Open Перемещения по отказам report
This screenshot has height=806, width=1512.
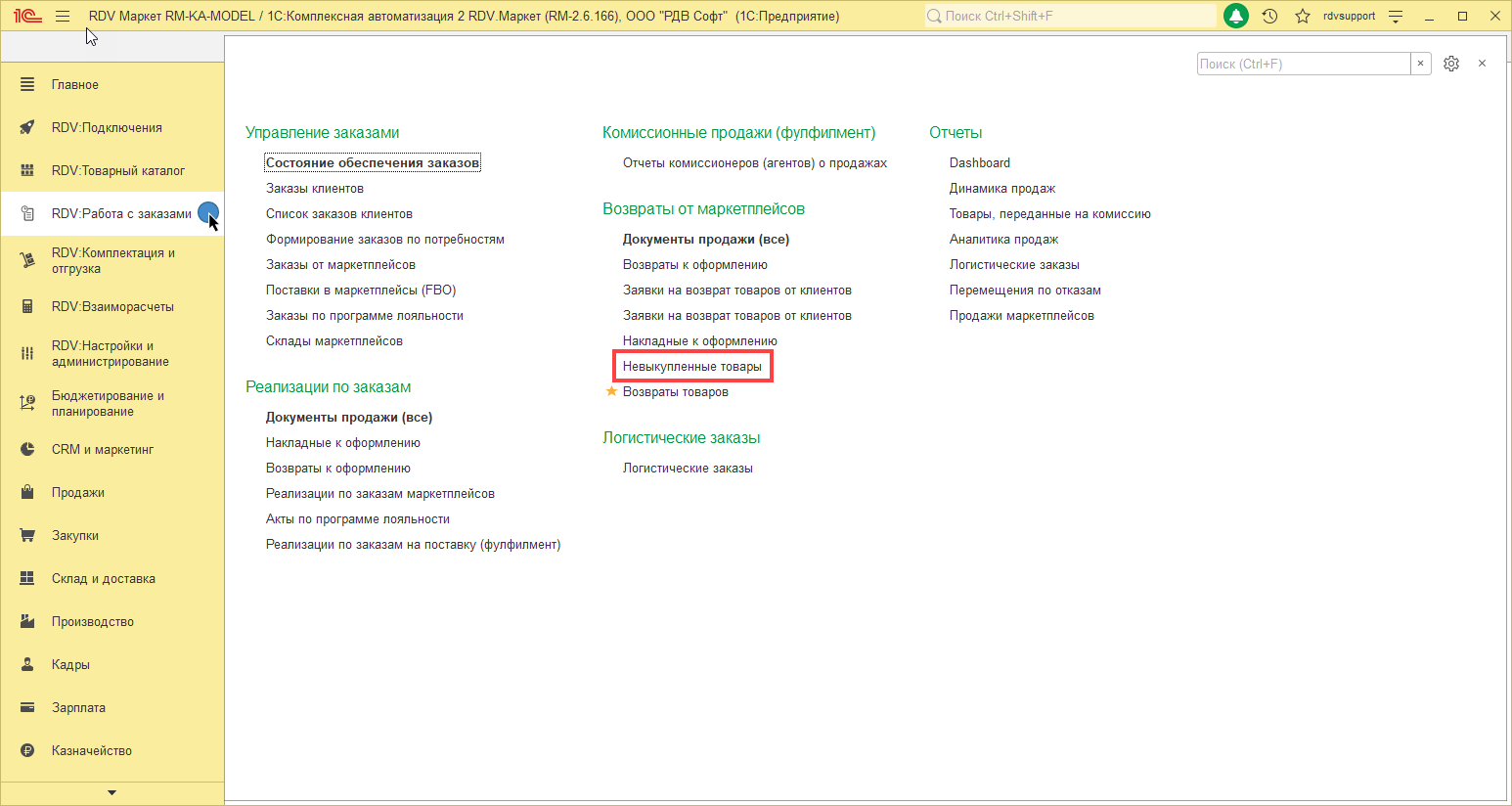click(x=1025, y=291)
